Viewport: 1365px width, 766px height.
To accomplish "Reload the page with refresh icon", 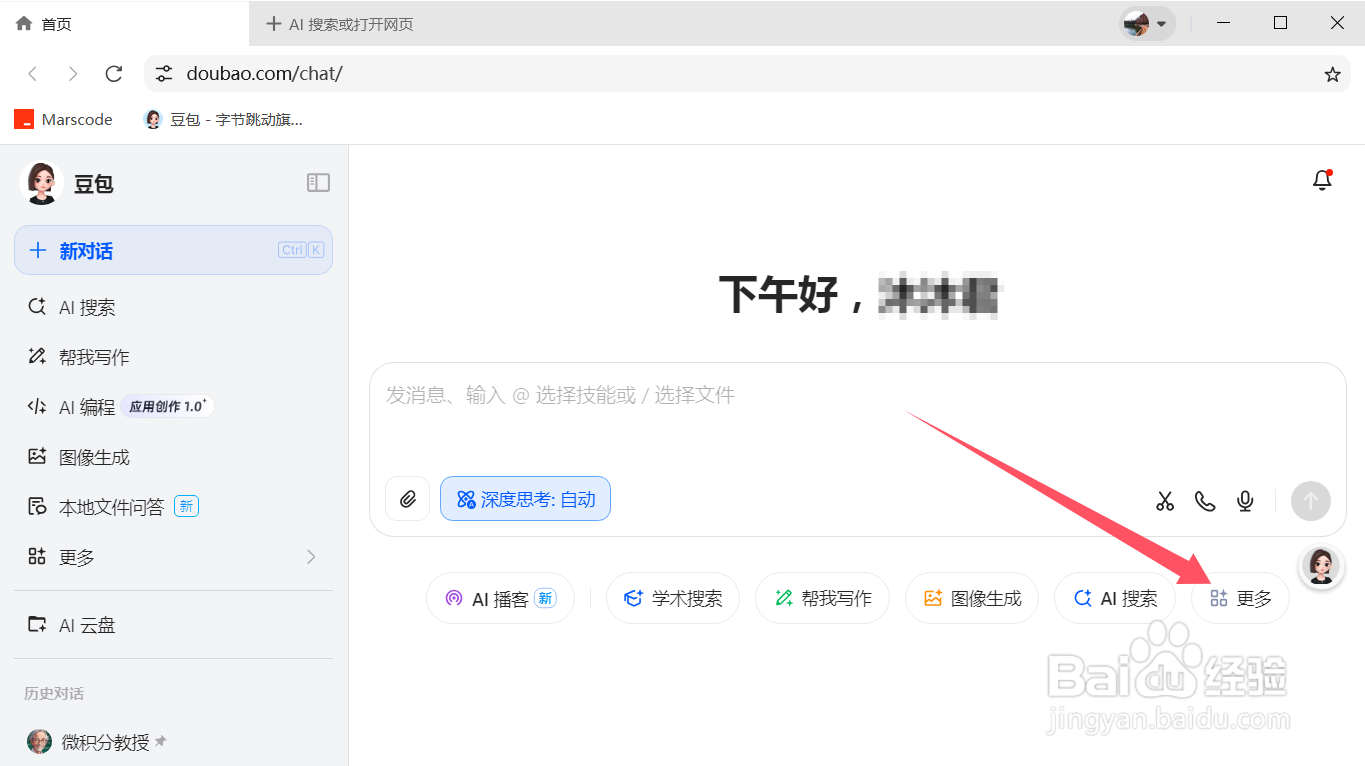I will tap(114, 74).
